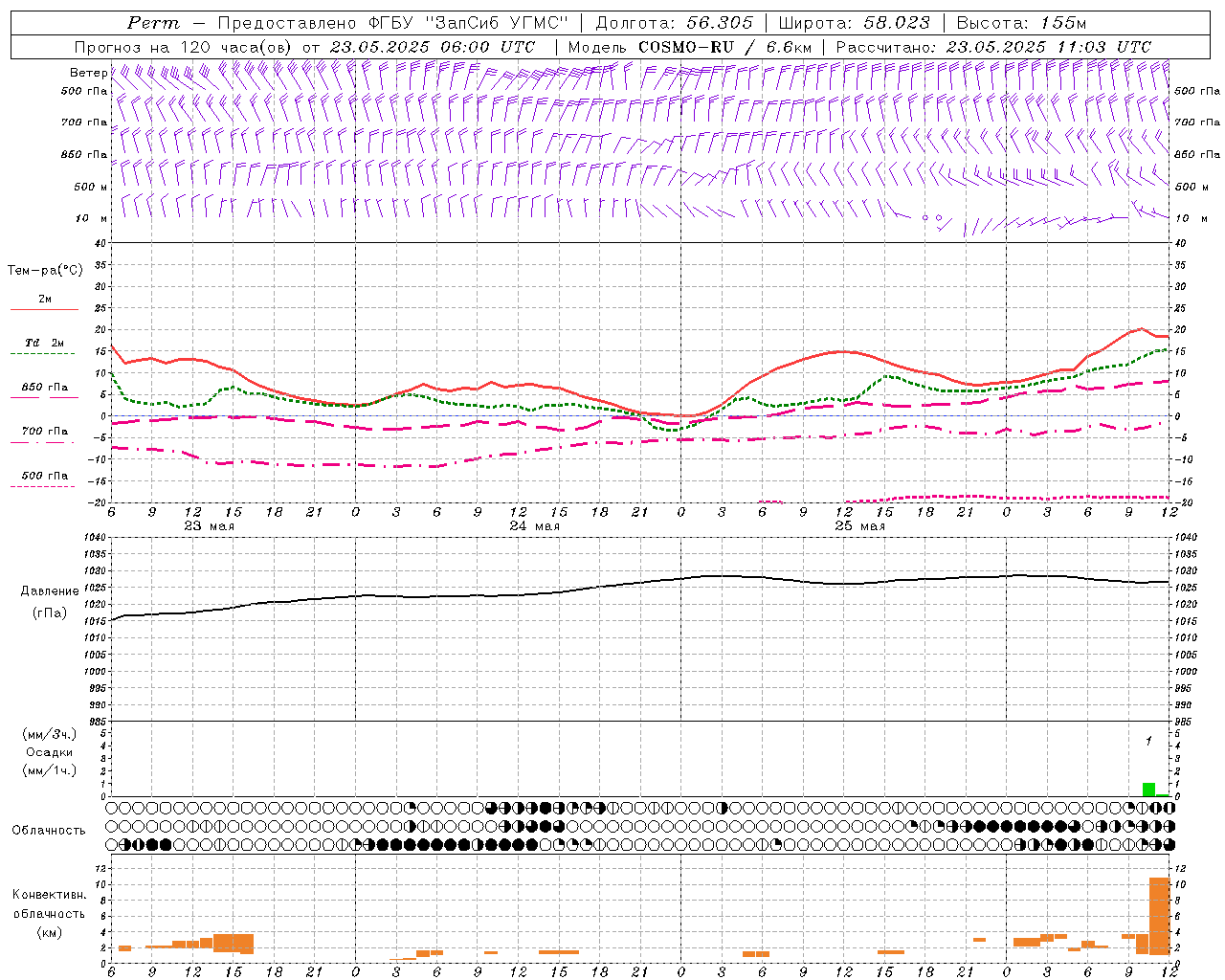Click the 'Высота: 155м' elevation value
1225x980 pixels.
pyautogui.click(x=1021, y=23)
